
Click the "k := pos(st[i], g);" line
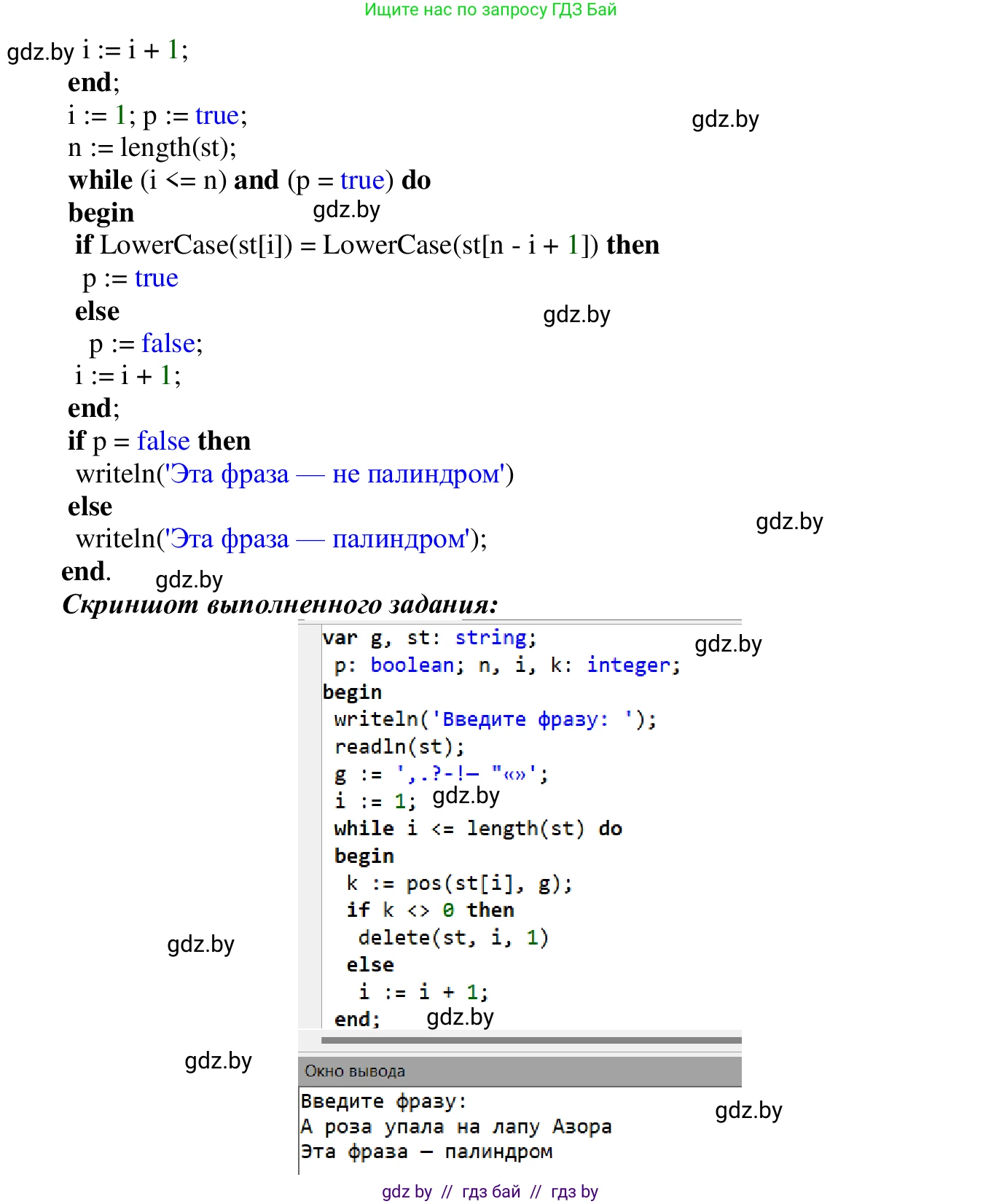click(459, 883)
